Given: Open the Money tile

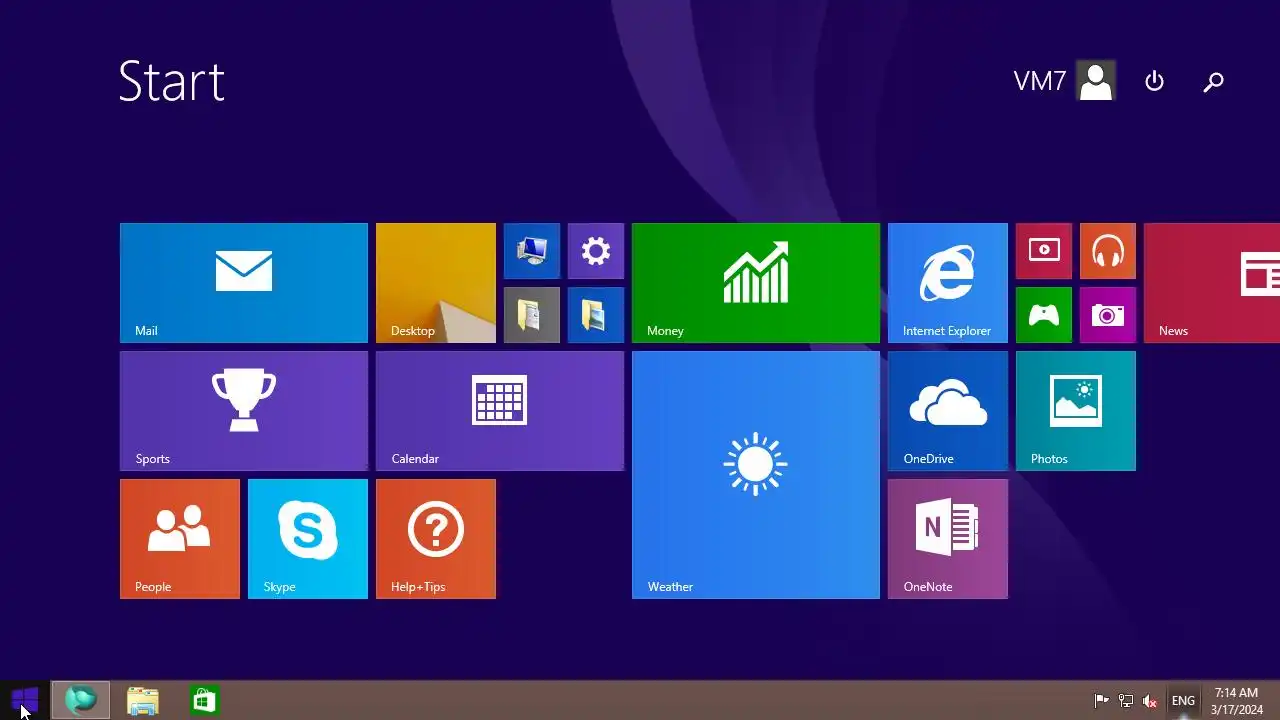Looking at the screenshot, I should [756, 283].
